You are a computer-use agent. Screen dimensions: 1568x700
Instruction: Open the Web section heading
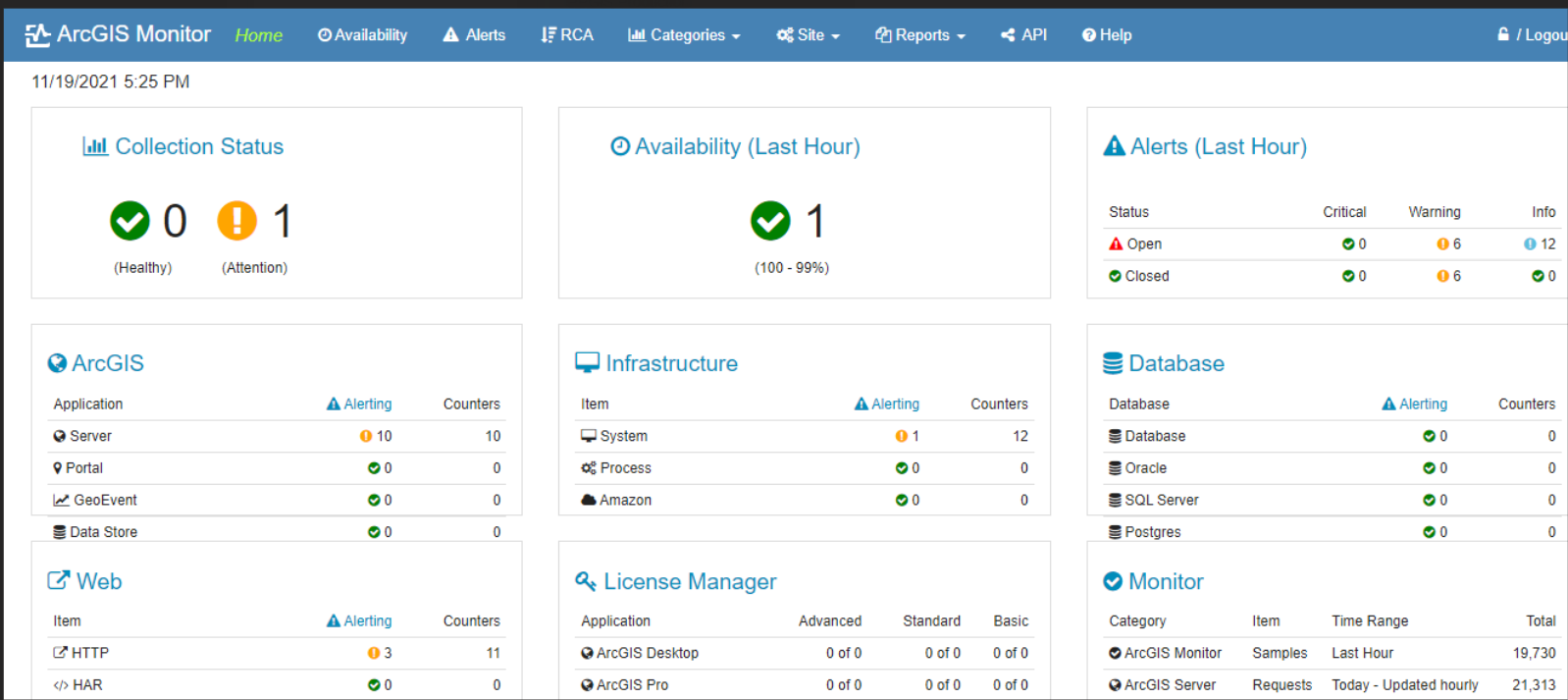[x=99, y=581]
